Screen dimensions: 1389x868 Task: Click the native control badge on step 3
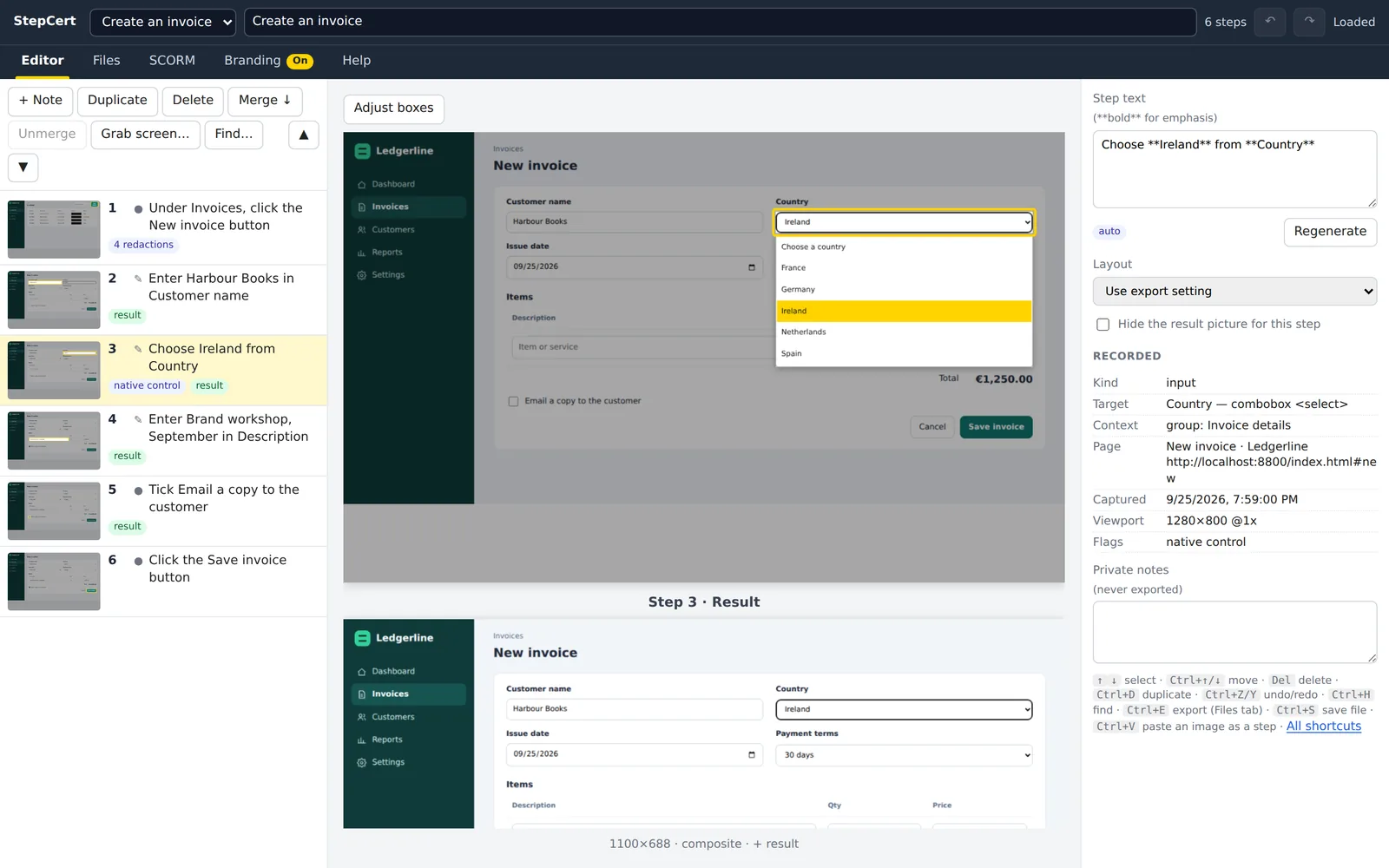(x=147, y=386)
